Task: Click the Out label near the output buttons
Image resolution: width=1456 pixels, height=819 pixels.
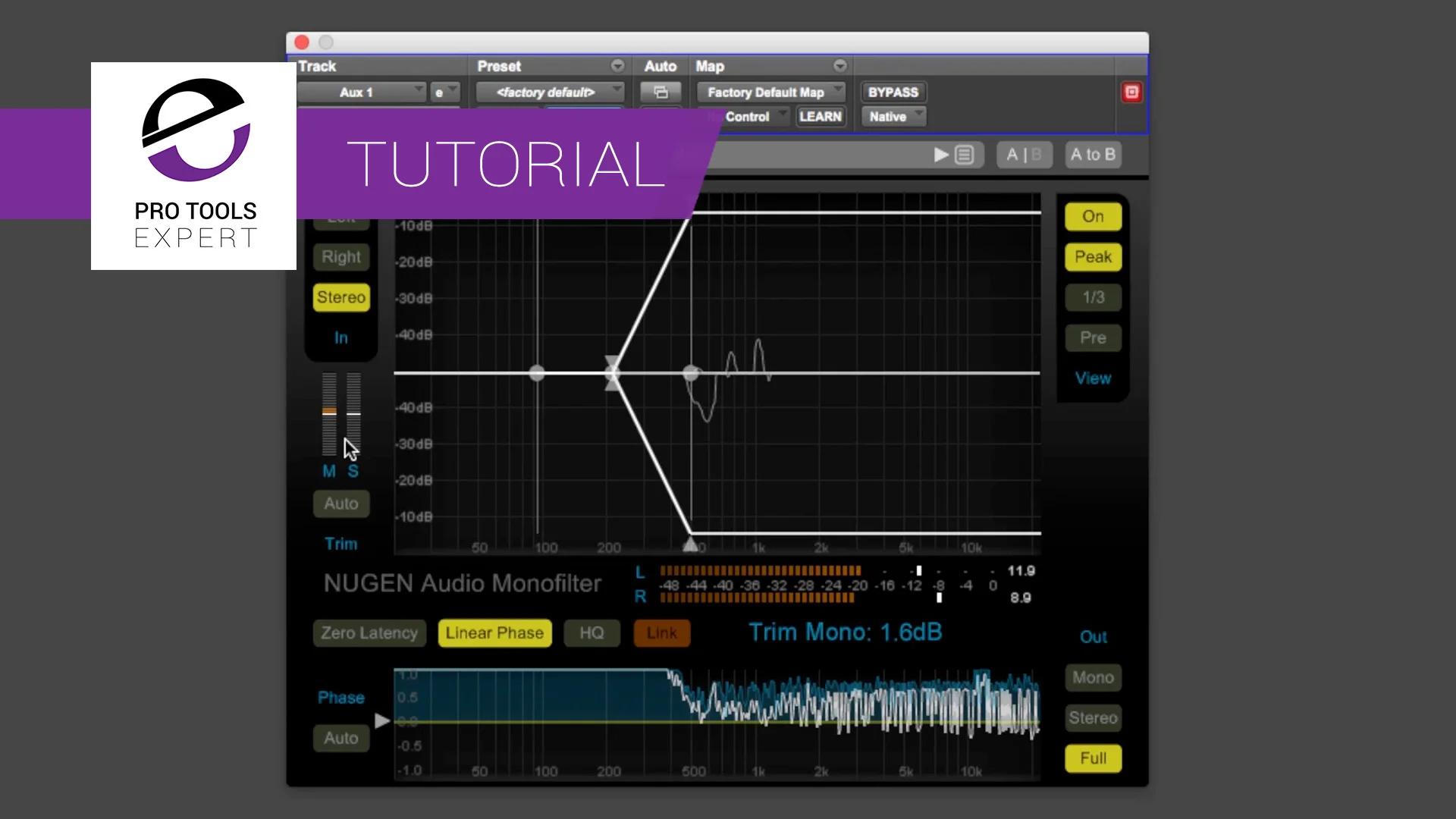Action: click(1093, 636)
